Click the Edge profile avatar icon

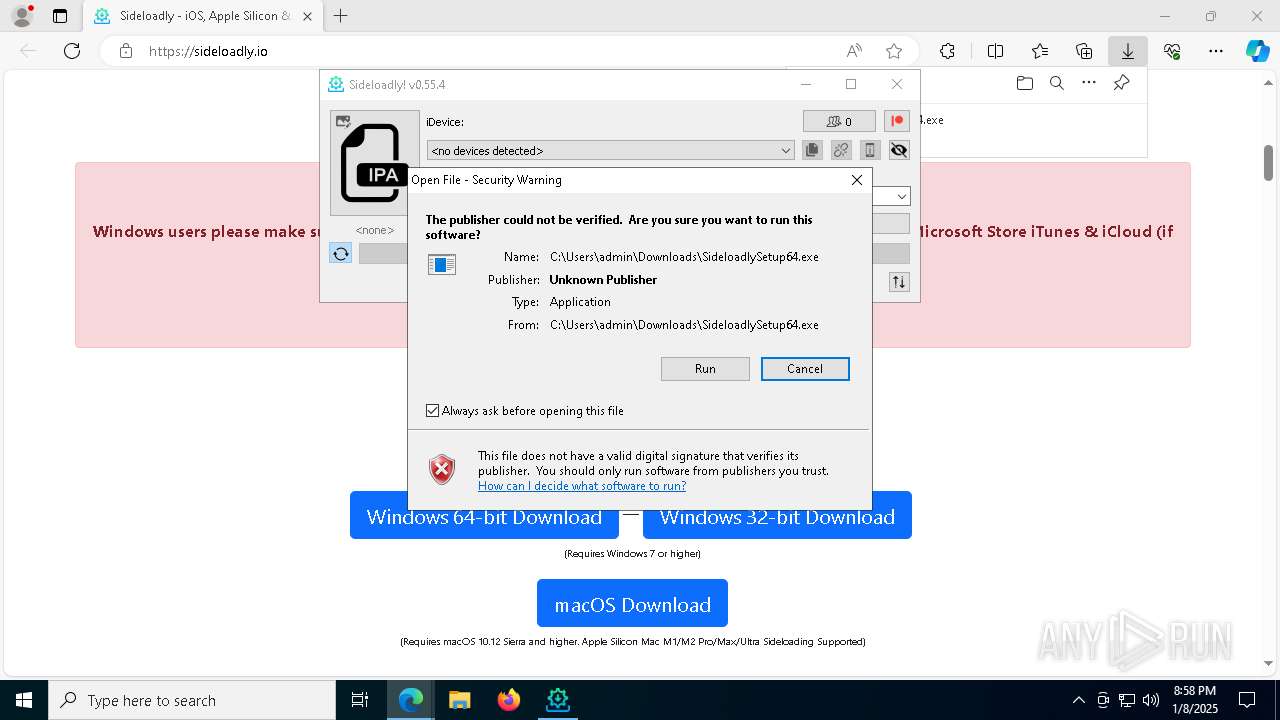22,16
